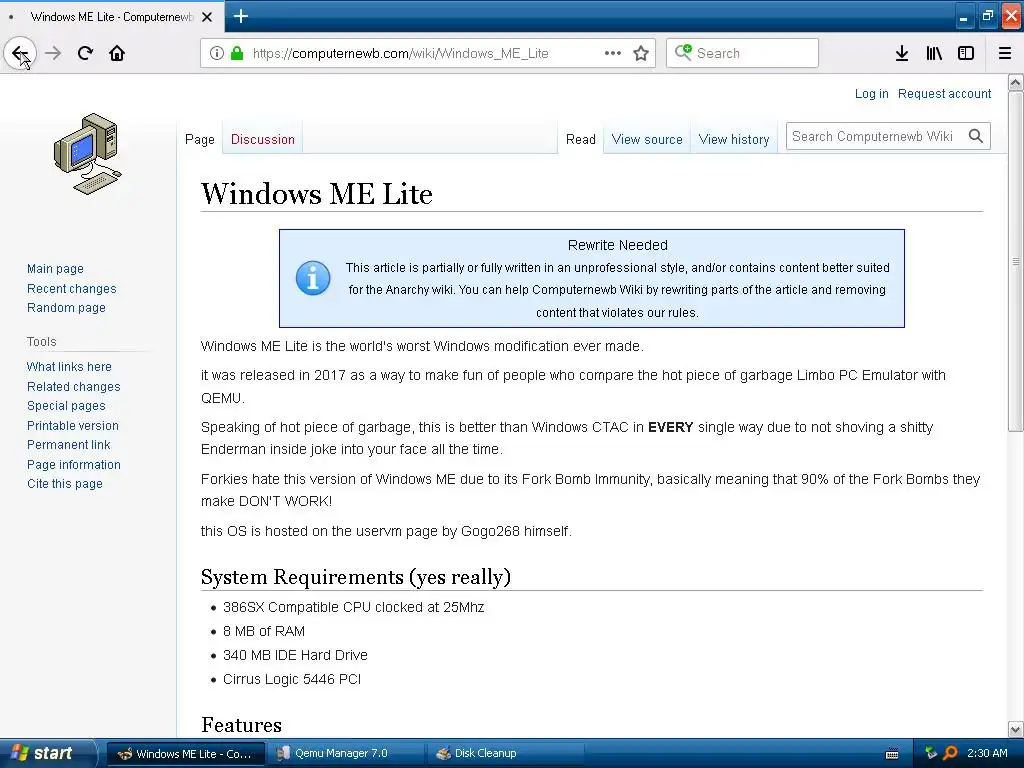Open the Discussion tab
This screenshot has width=1024, height=768.
[x=263, y=139]
